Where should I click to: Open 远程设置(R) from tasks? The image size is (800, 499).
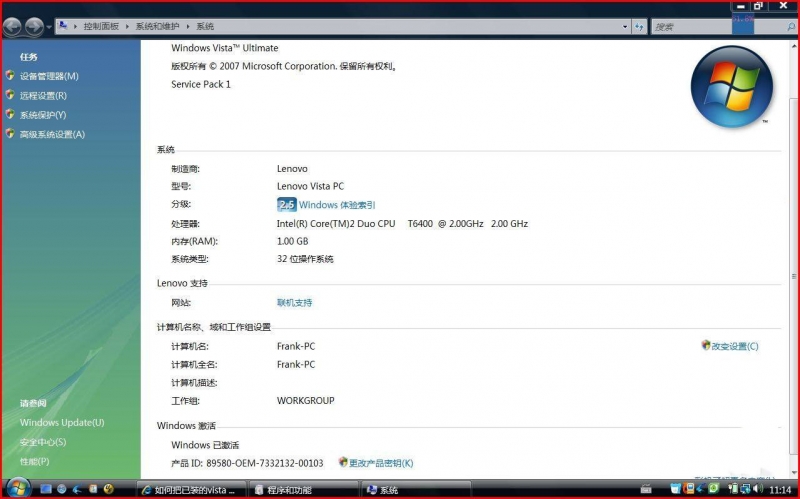tap(43, 95)
